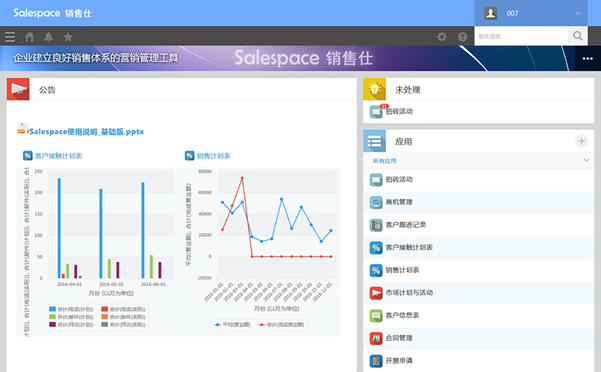Open the three-dots menu on the banner
601x372 pixels.
click(x=588, y=59)
